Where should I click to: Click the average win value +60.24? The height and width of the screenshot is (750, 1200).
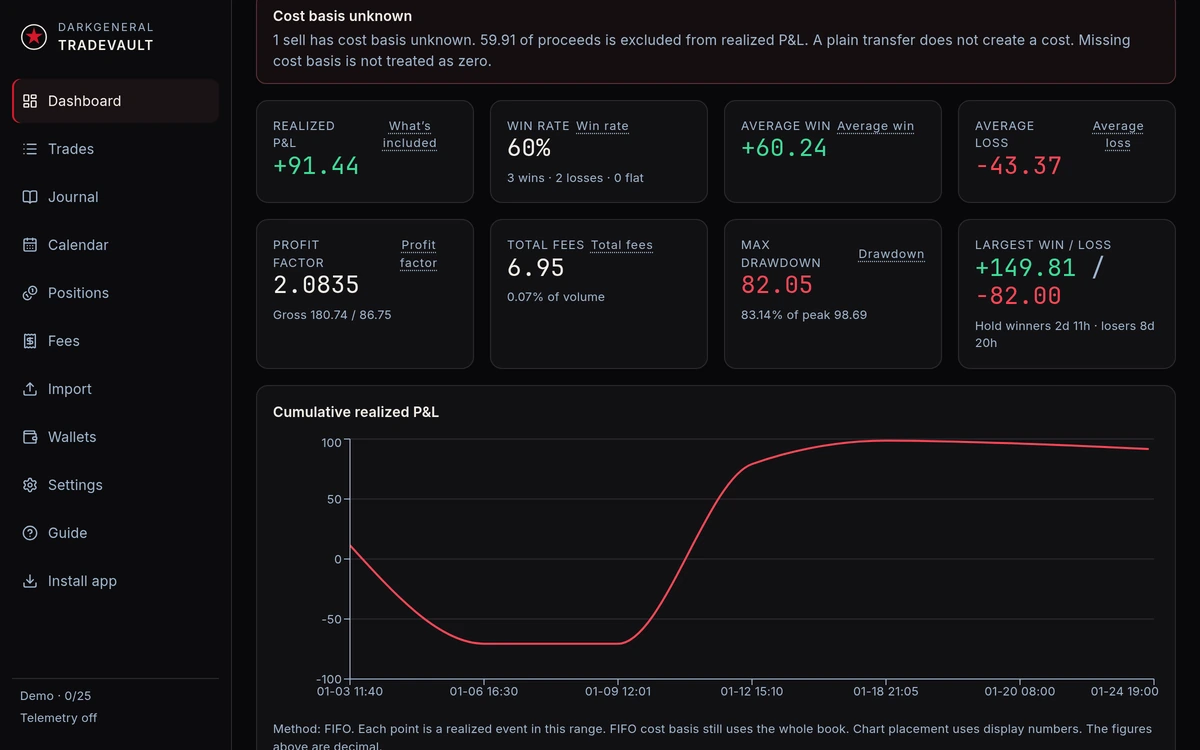click(x=784, y=148)
